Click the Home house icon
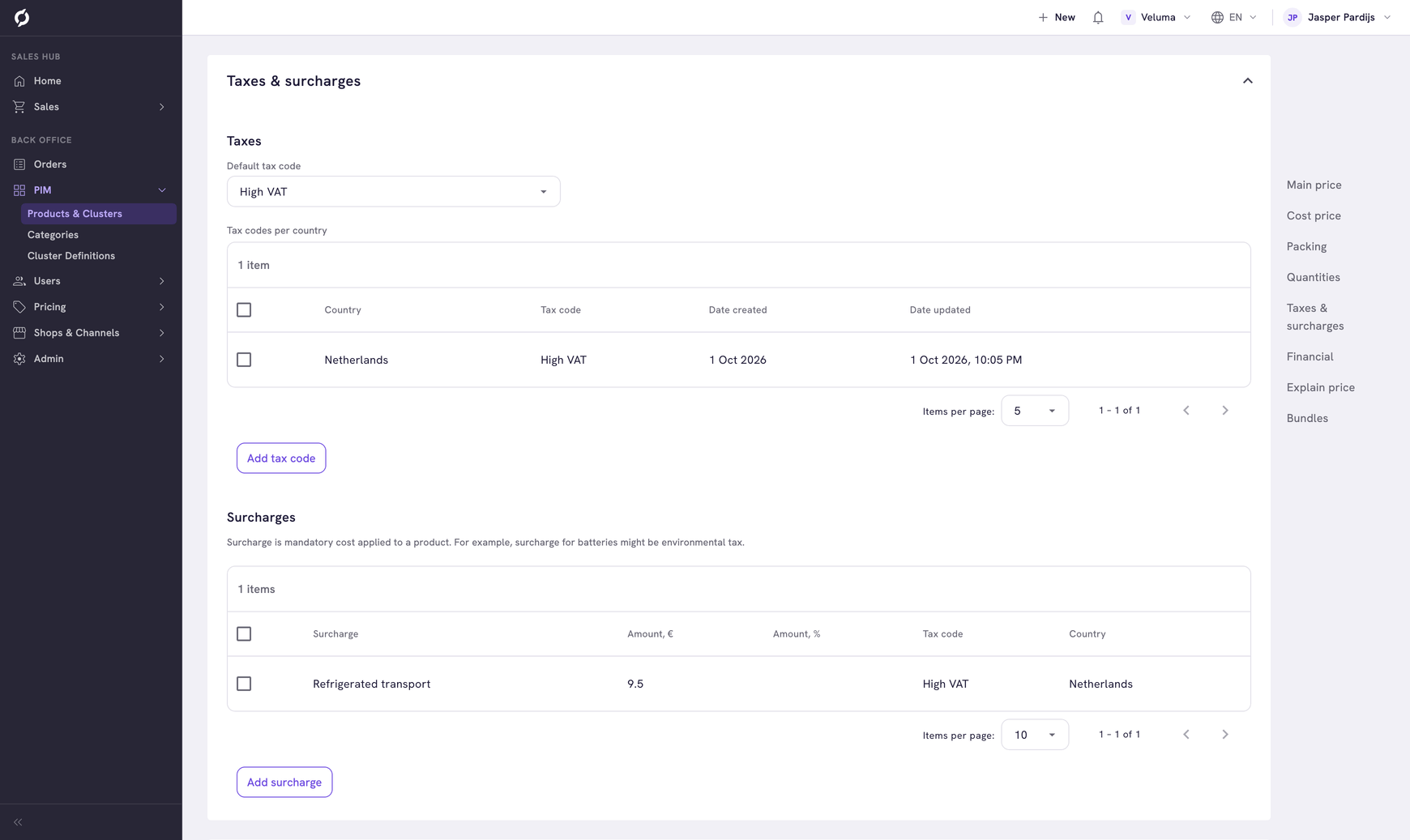The image size is (1410, 840). 19,81
